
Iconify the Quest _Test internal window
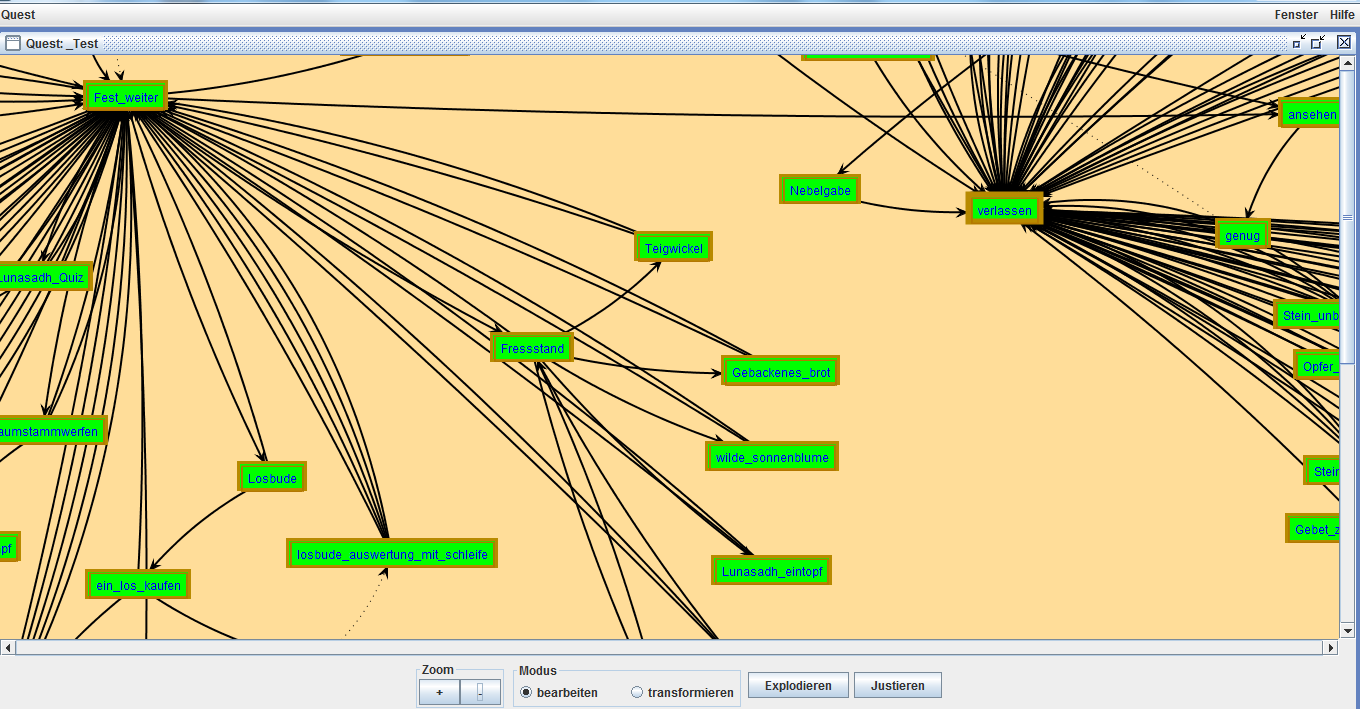1299,42
